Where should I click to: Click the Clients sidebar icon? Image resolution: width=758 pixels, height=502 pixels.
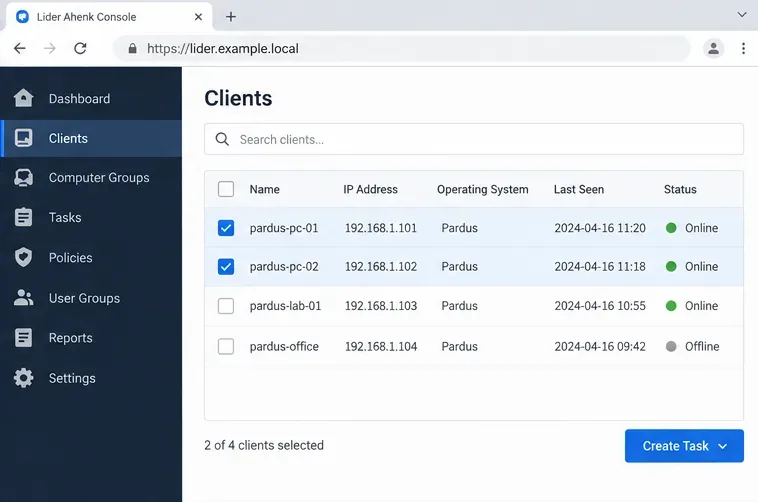tap(23, 138)
